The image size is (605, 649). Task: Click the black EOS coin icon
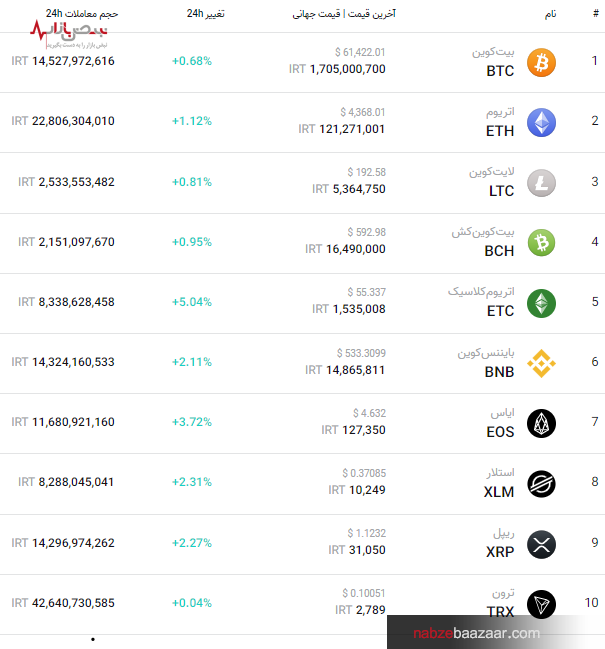(541, 423)
